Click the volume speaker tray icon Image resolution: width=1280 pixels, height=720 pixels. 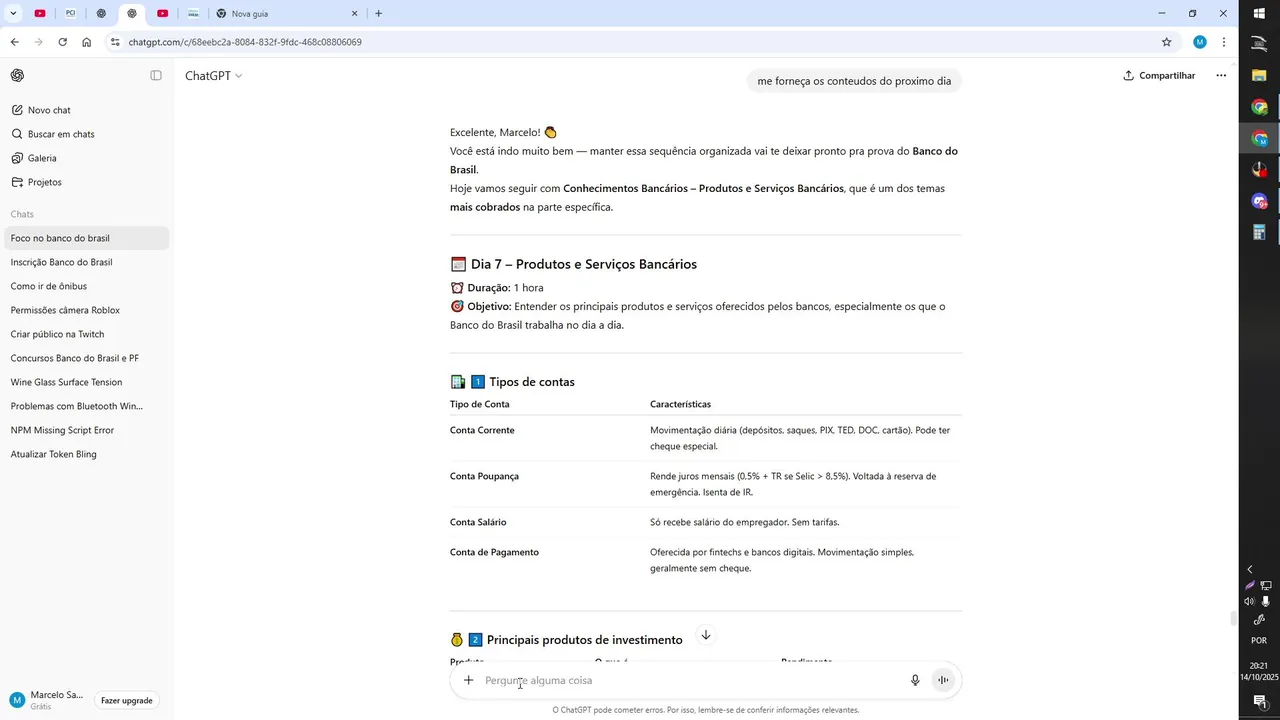click(1250, 601)
